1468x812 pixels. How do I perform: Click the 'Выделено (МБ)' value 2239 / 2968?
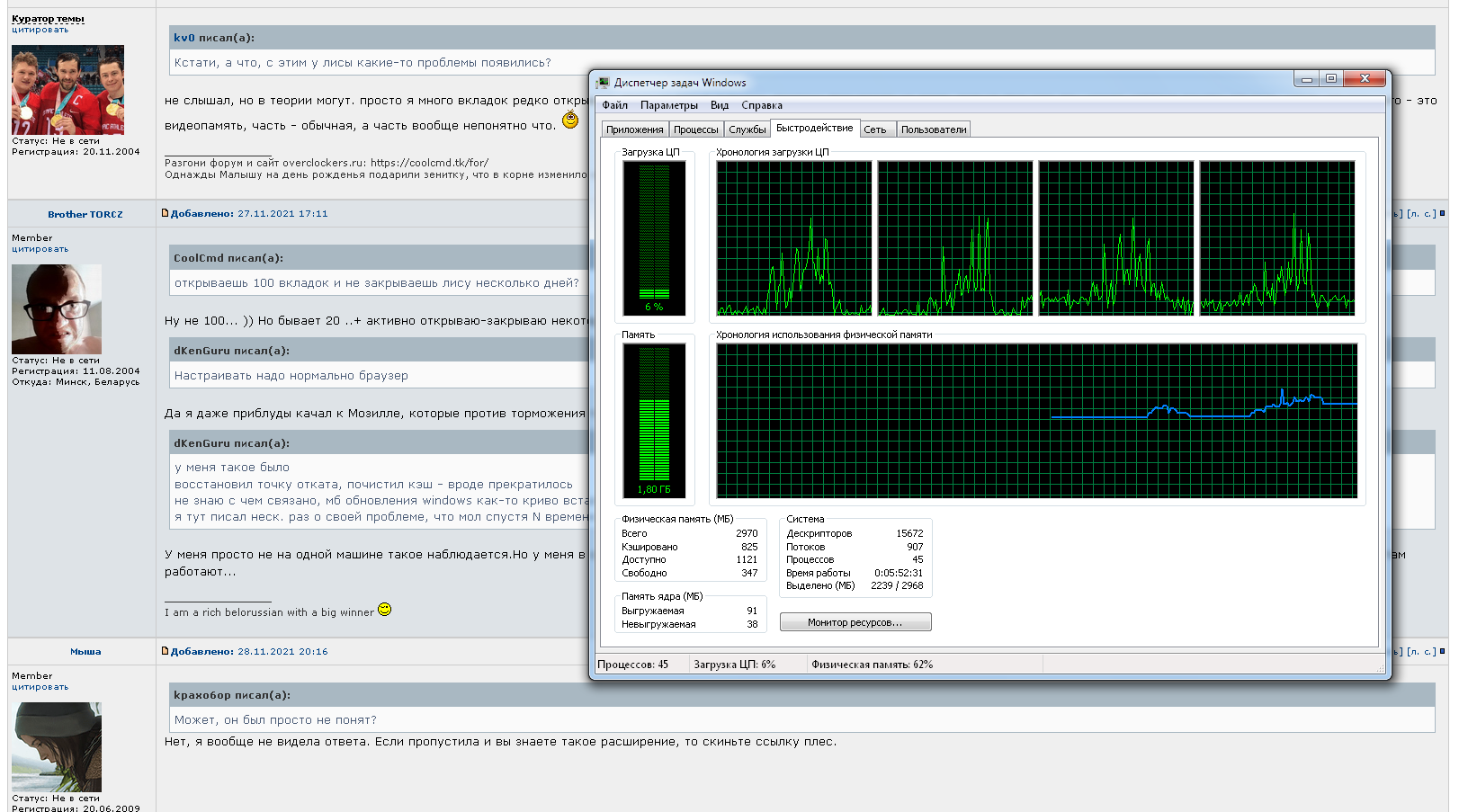coord(897,585)
